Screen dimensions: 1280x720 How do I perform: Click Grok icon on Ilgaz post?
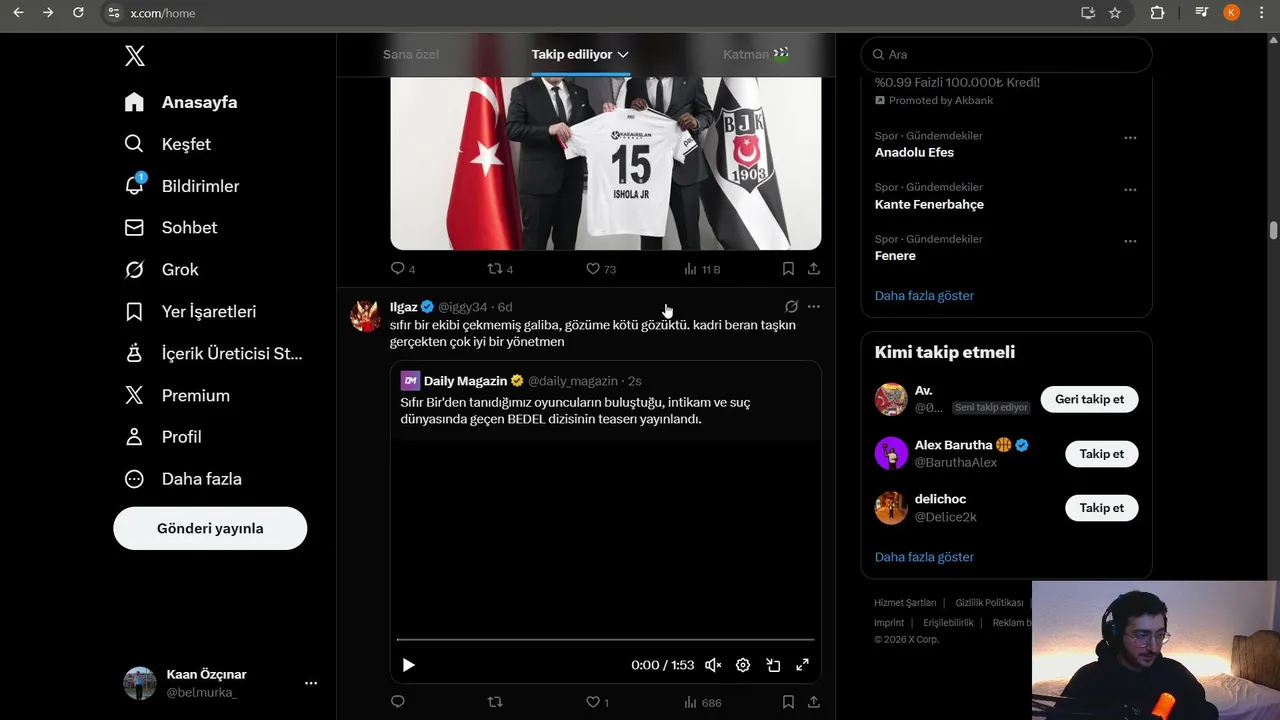791,306
